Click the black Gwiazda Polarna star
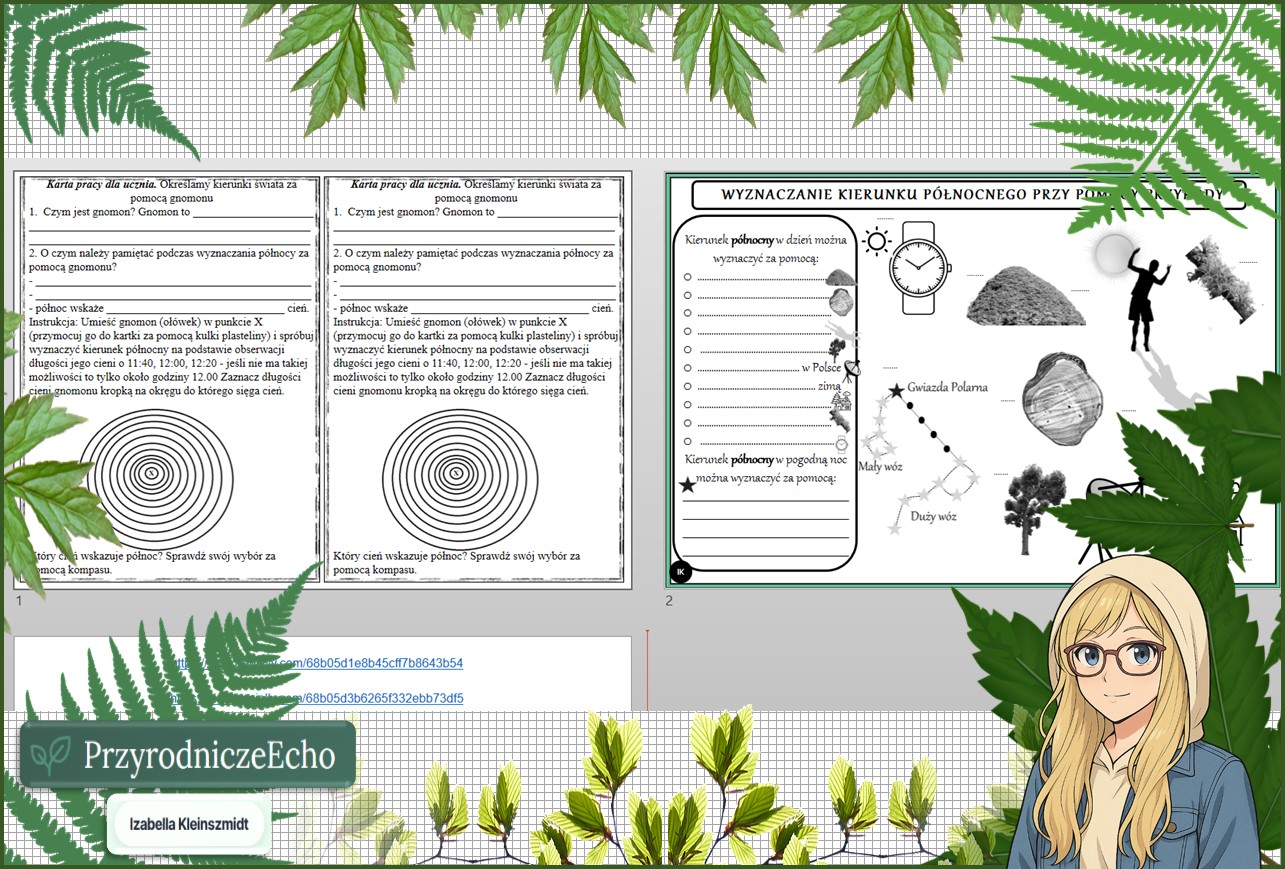1285x869 pixels. point(896,390)
